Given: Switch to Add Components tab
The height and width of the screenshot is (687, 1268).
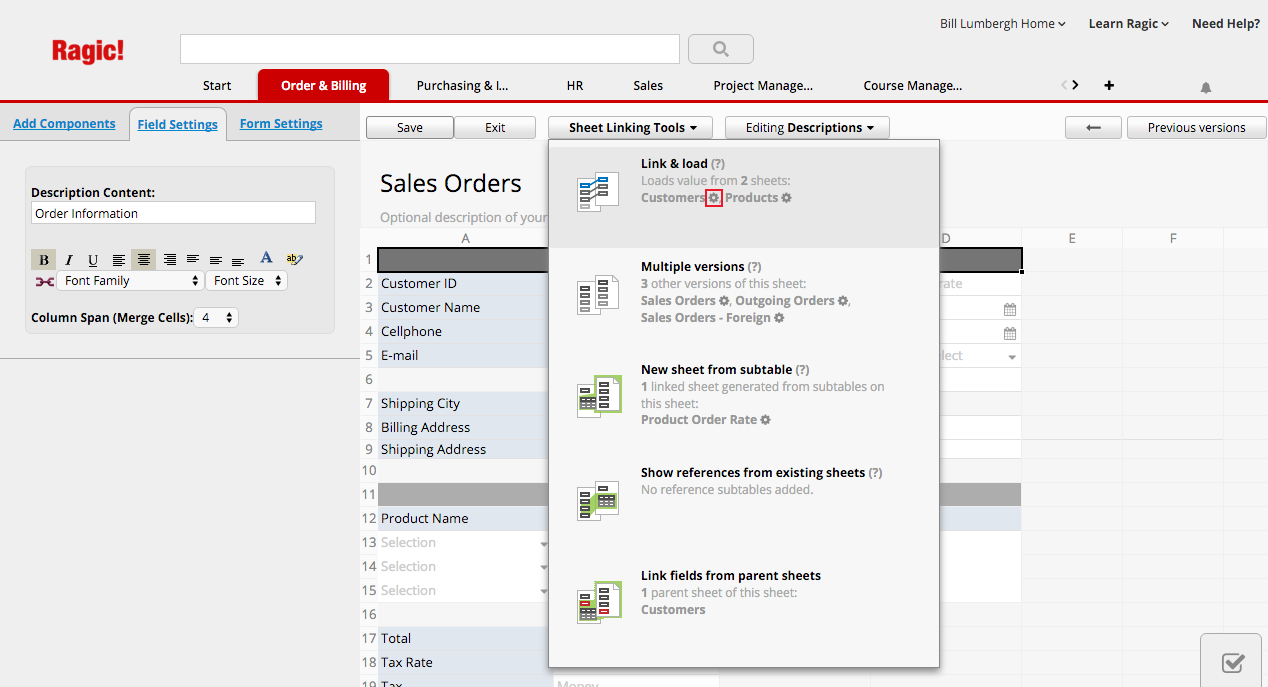Looking at the screenshot, I should pos(64,124).
